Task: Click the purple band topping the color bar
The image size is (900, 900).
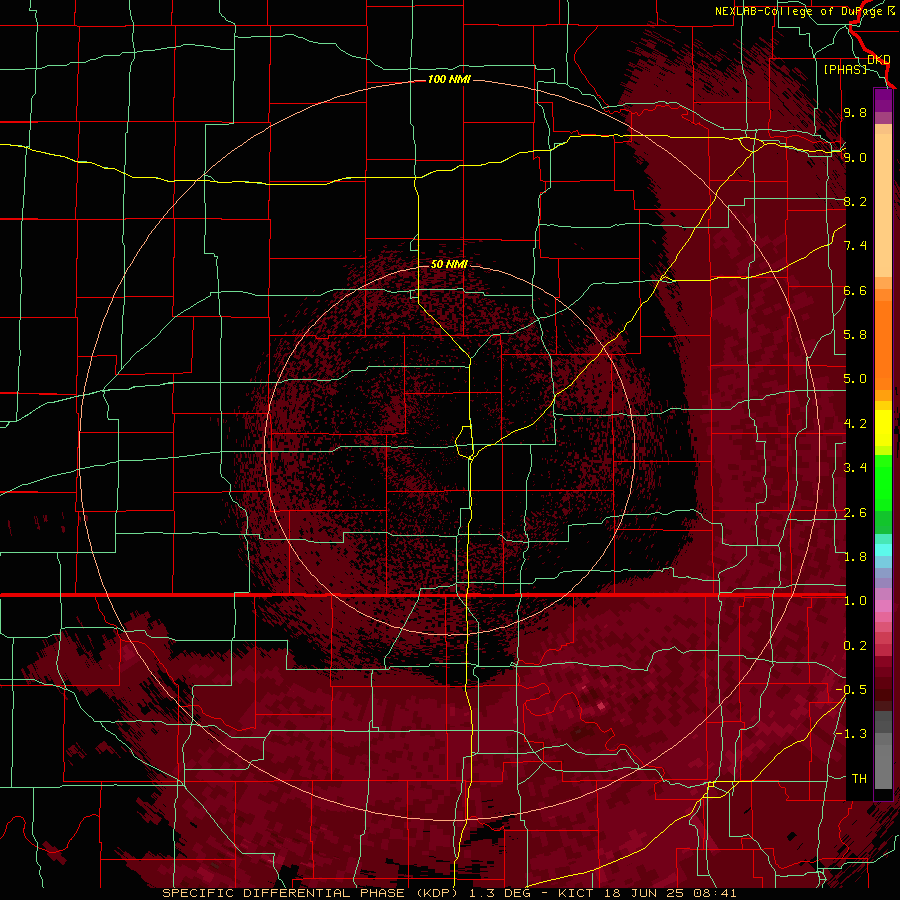Action: pos(883,100)
